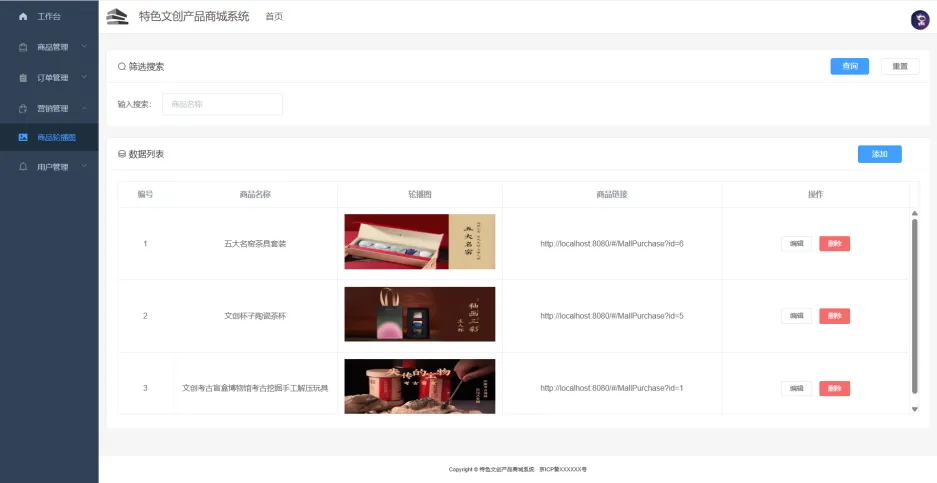The height and width of the screenshot is (483, 937).
Task: Expand the 商品管理 submenu arrow
Action: point(84,47)
